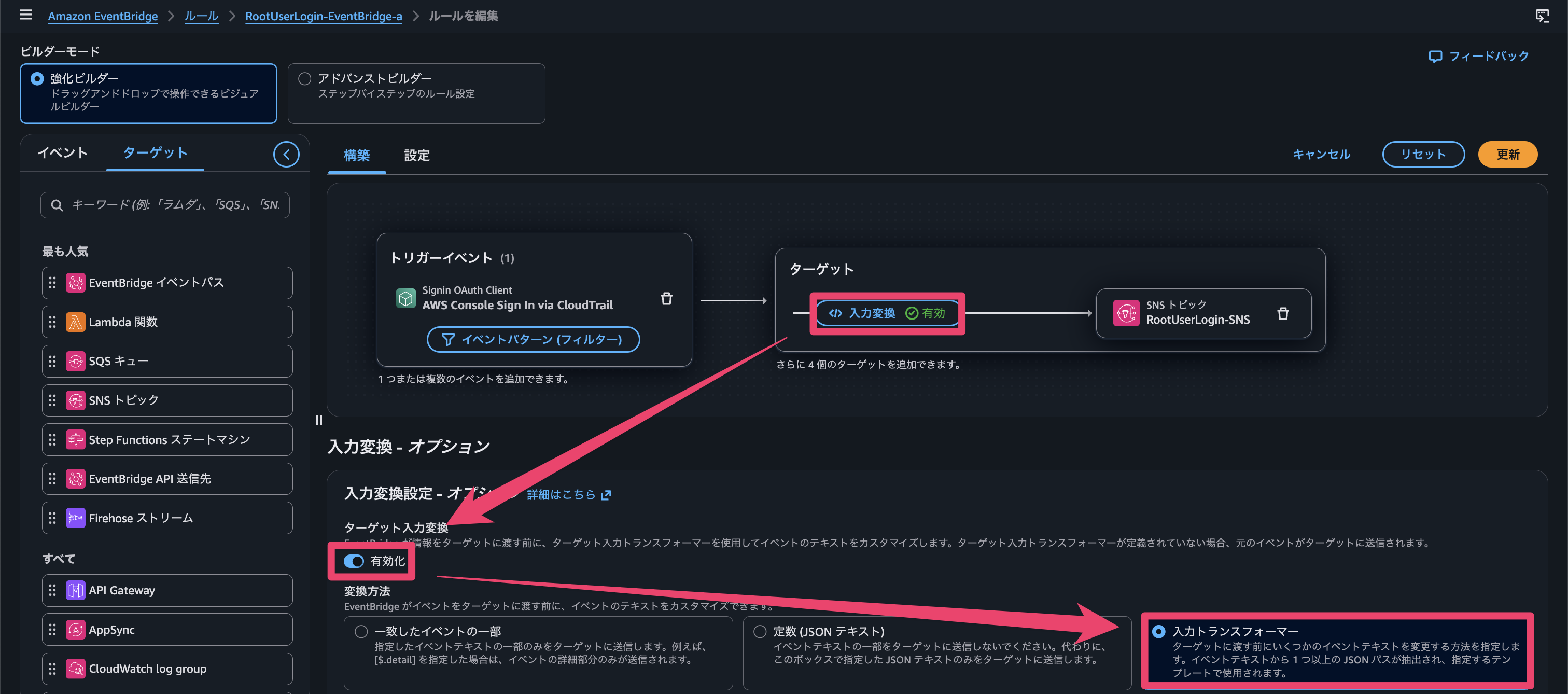Grab the drag handle of Step Functions row
This screenshot has width=1568, height=694.
tap(52, 439)
